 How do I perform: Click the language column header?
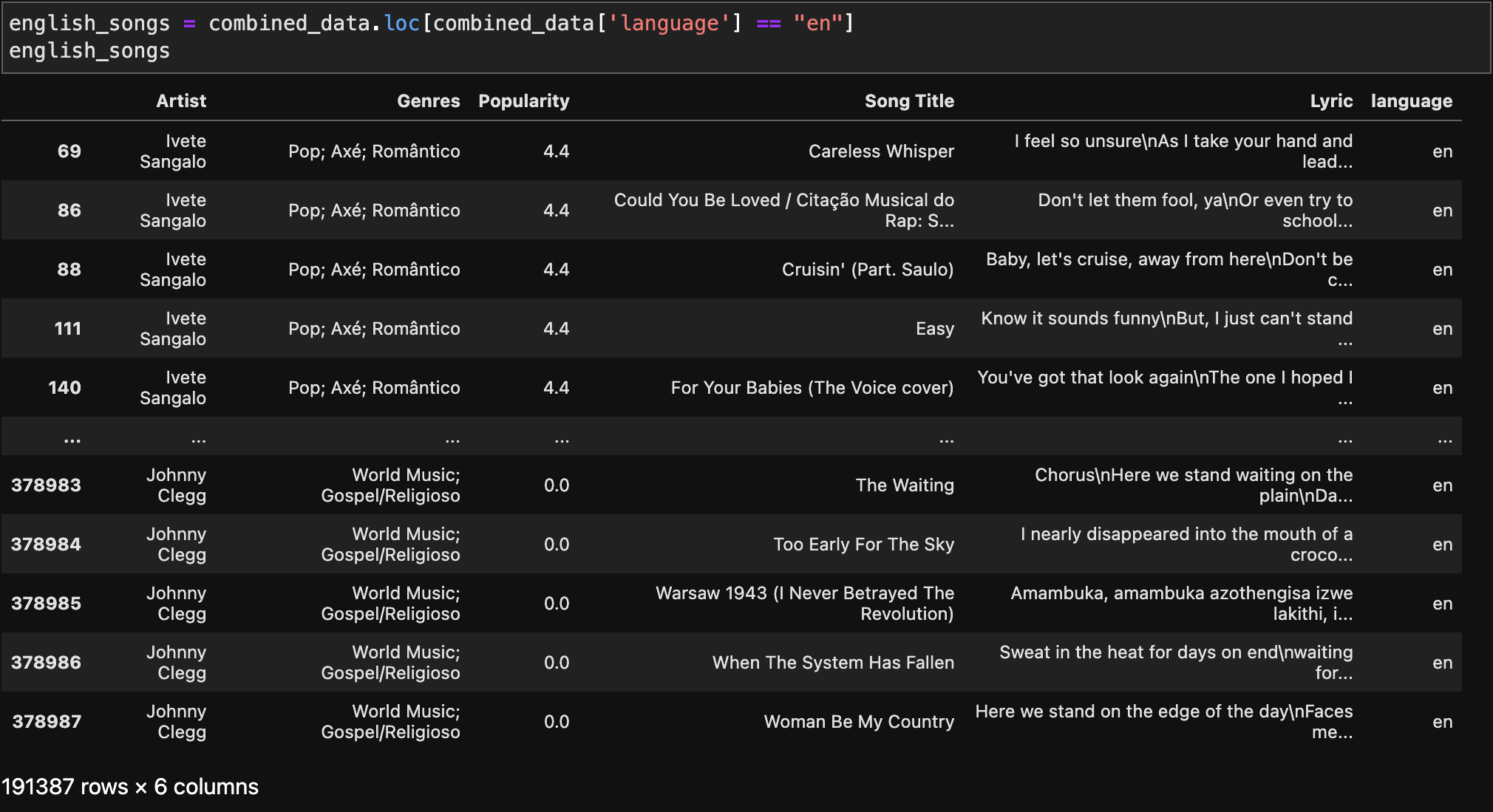point(1411,100)
